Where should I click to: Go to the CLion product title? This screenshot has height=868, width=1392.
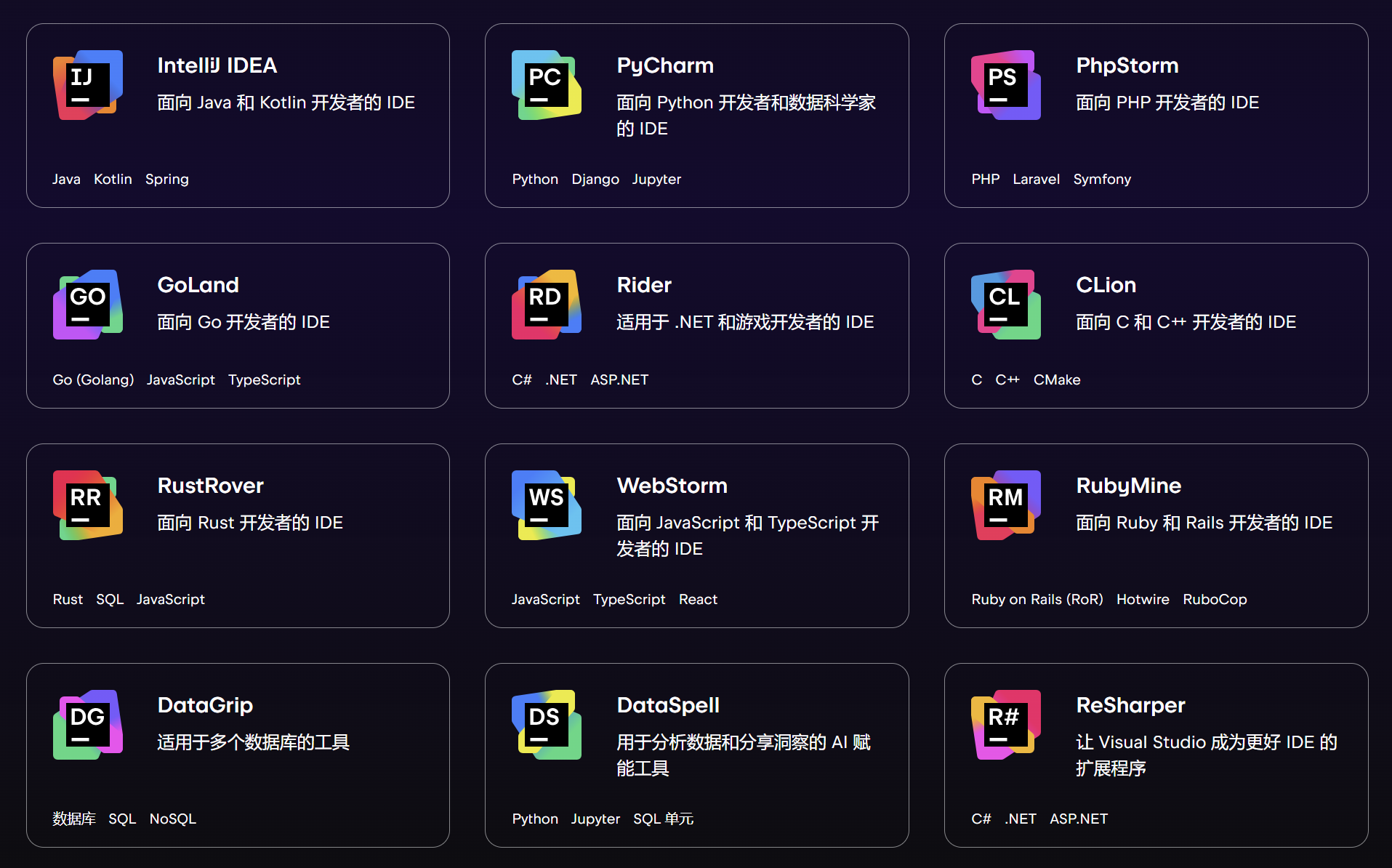click(x=1106, y=285)
